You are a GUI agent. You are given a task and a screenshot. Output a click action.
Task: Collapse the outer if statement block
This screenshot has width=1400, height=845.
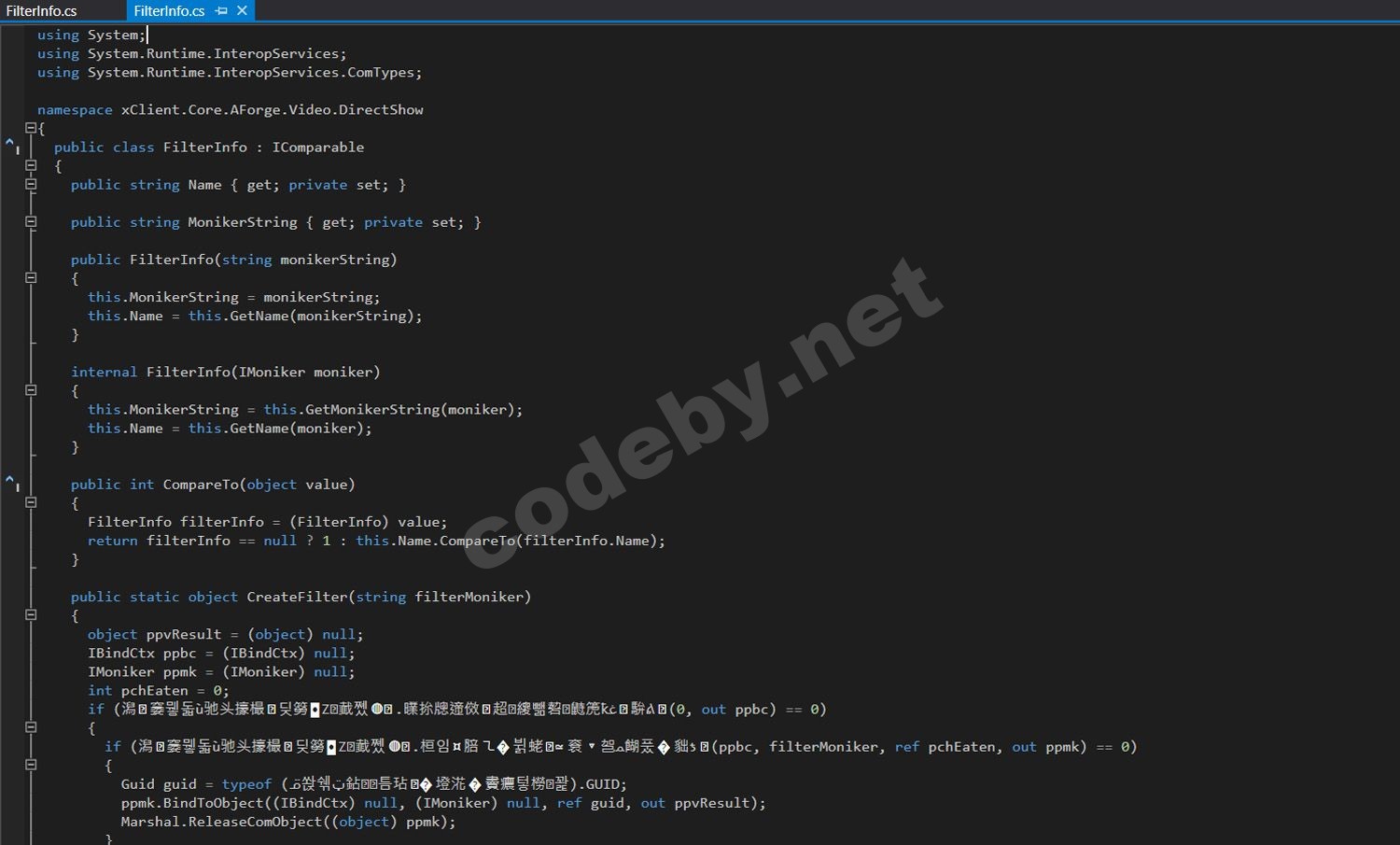point(31,727)
